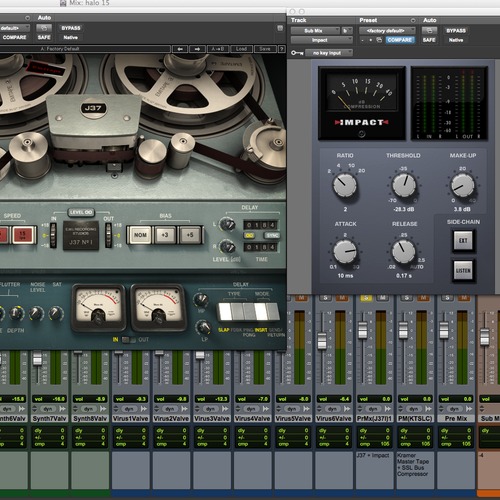Toggle the side-chain LISTEN button
This screenshot has width=500, height=500.
coord(463,270)
